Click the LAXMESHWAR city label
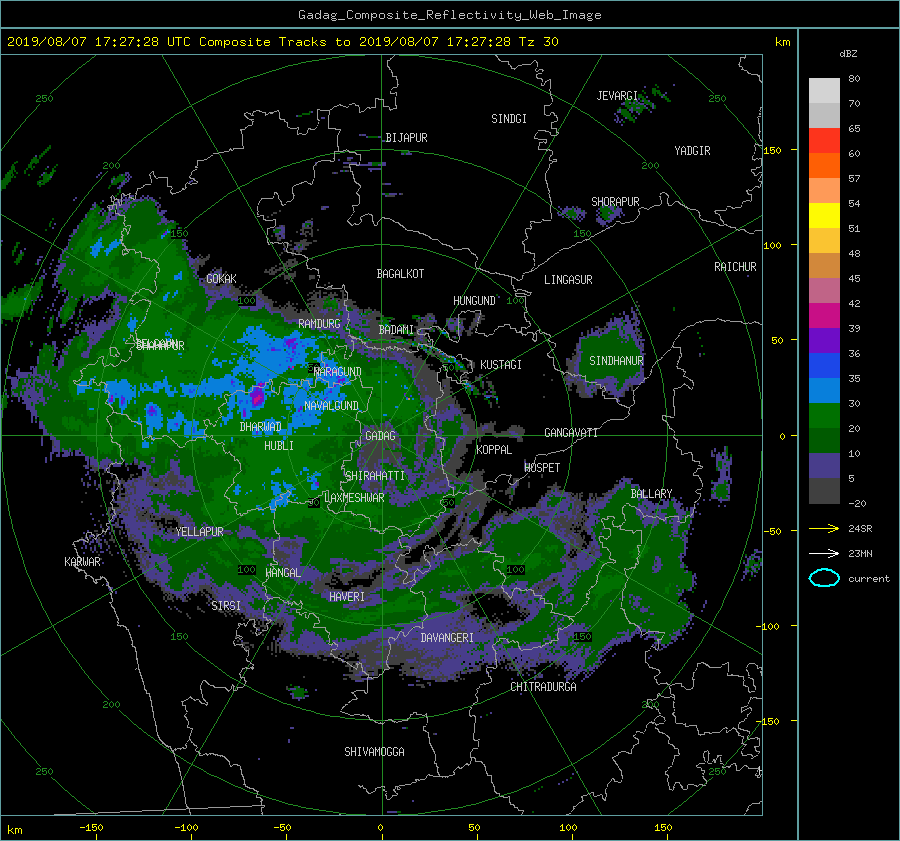Screen dimensions: 900x841 [x=354, y=498]
